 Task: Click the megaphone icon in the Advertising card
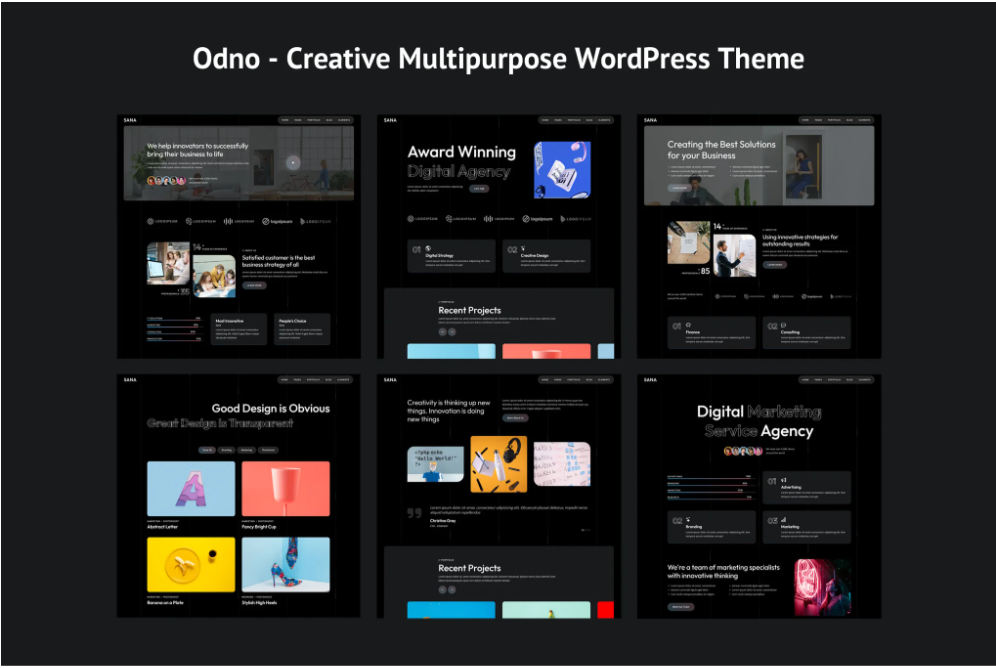tap(783, 480)
